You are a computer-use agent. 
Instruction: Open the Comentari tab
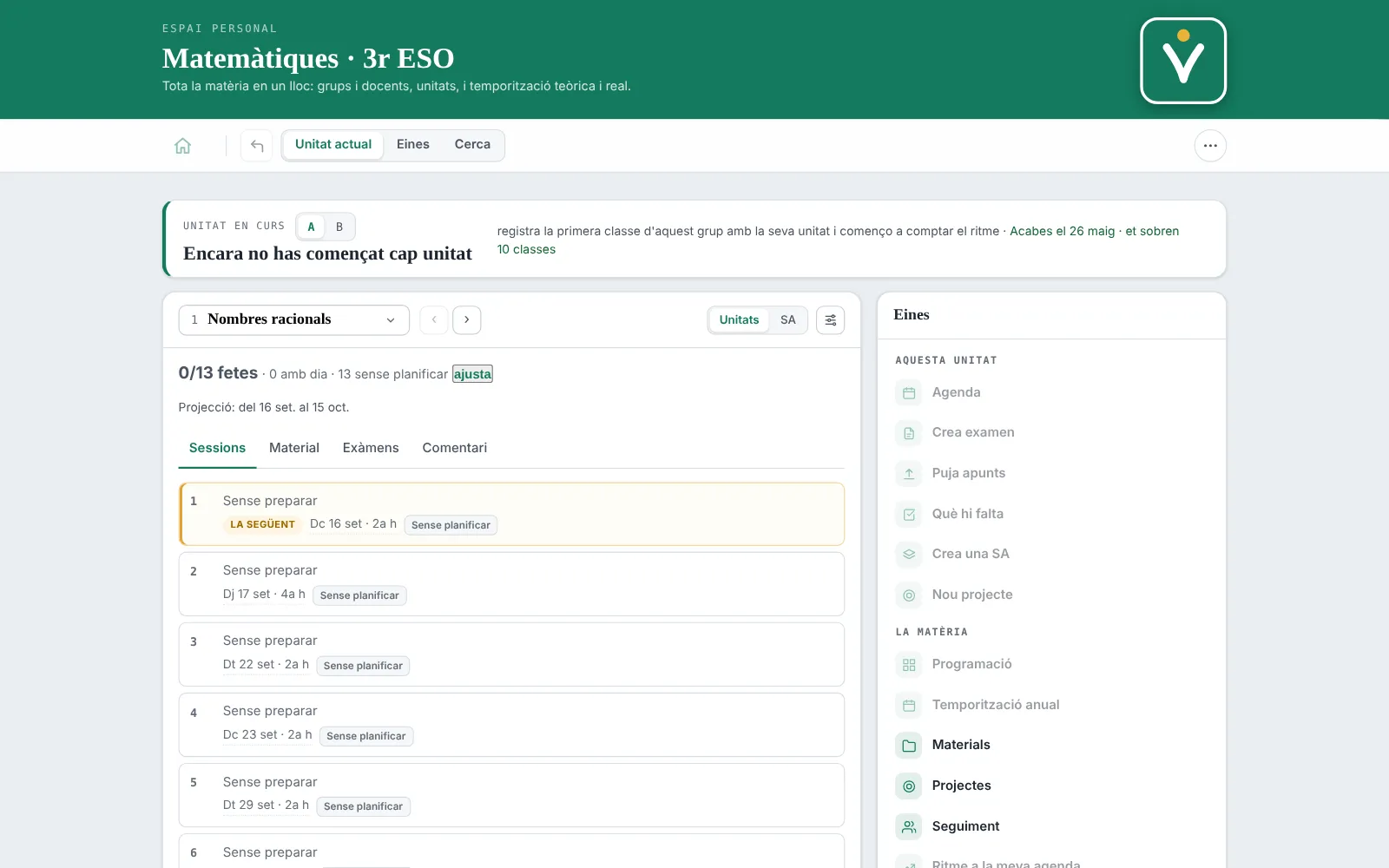tap(455, 448)
